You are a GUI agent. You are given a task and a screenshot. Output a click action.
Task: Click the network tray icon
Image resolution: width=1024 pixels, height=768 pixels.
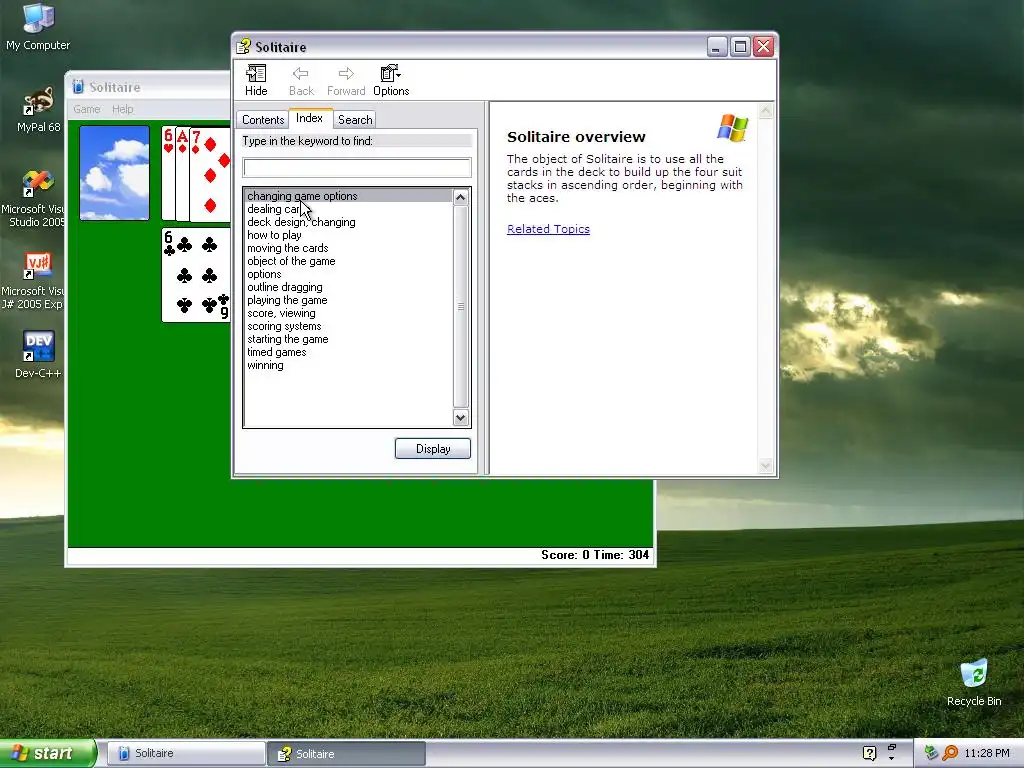(931, 753)
